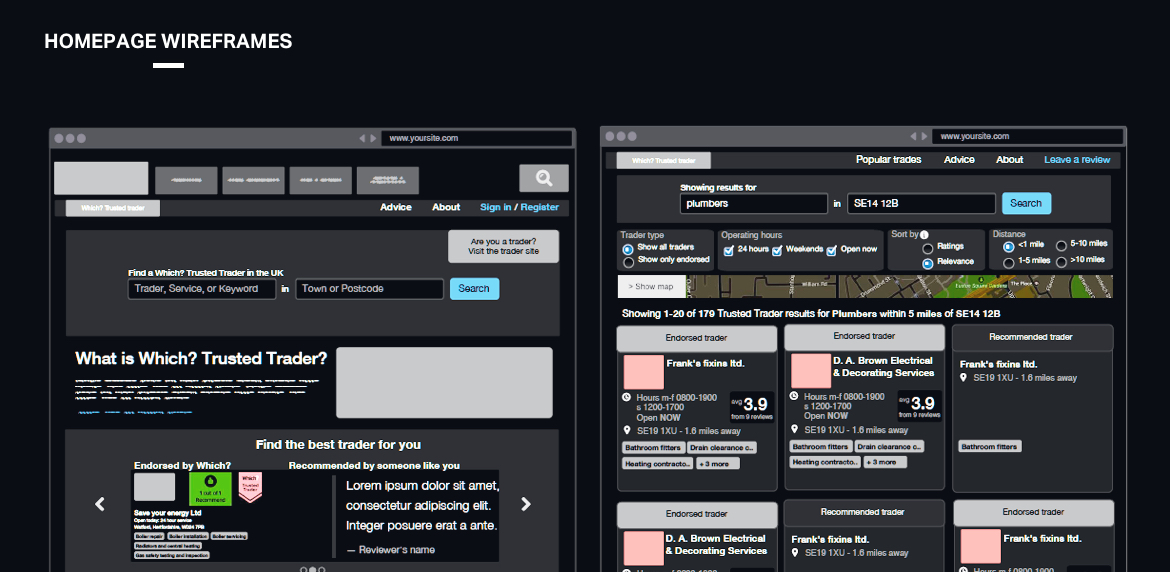
Task: Go to previous trader carousel slide
Action: coord(100,504)
